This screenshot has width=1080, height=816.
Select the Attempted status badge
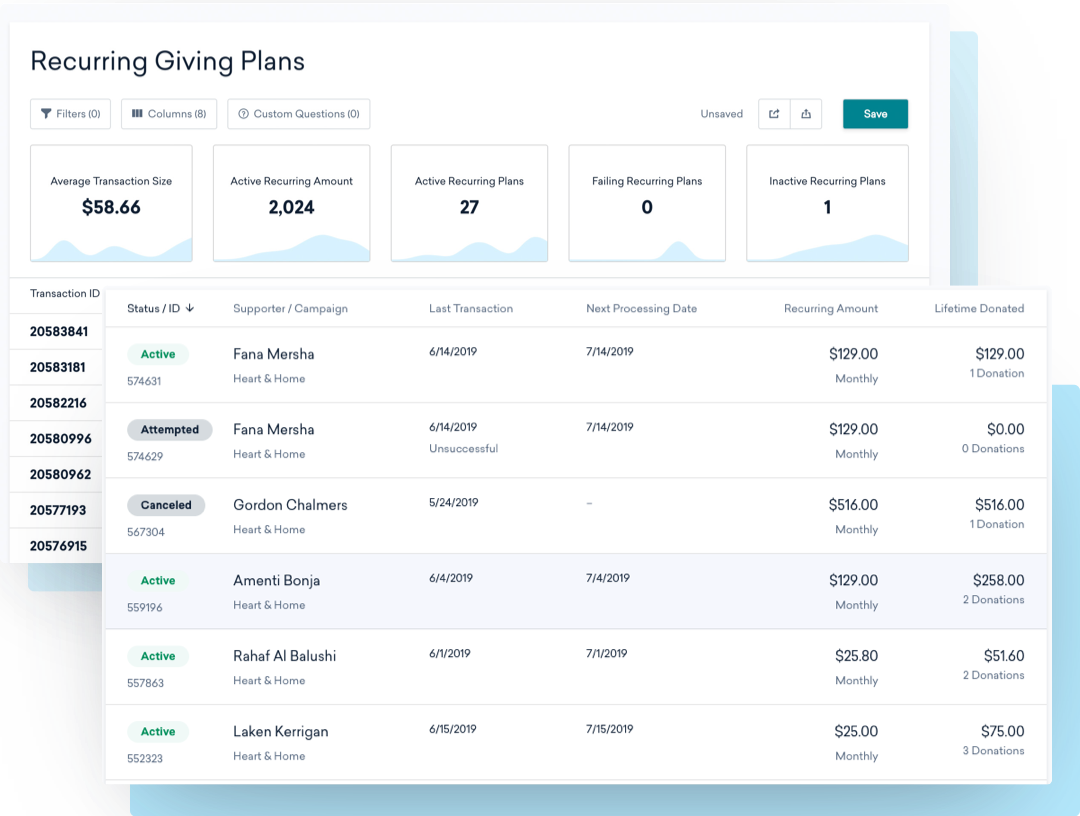coord(169,429)
